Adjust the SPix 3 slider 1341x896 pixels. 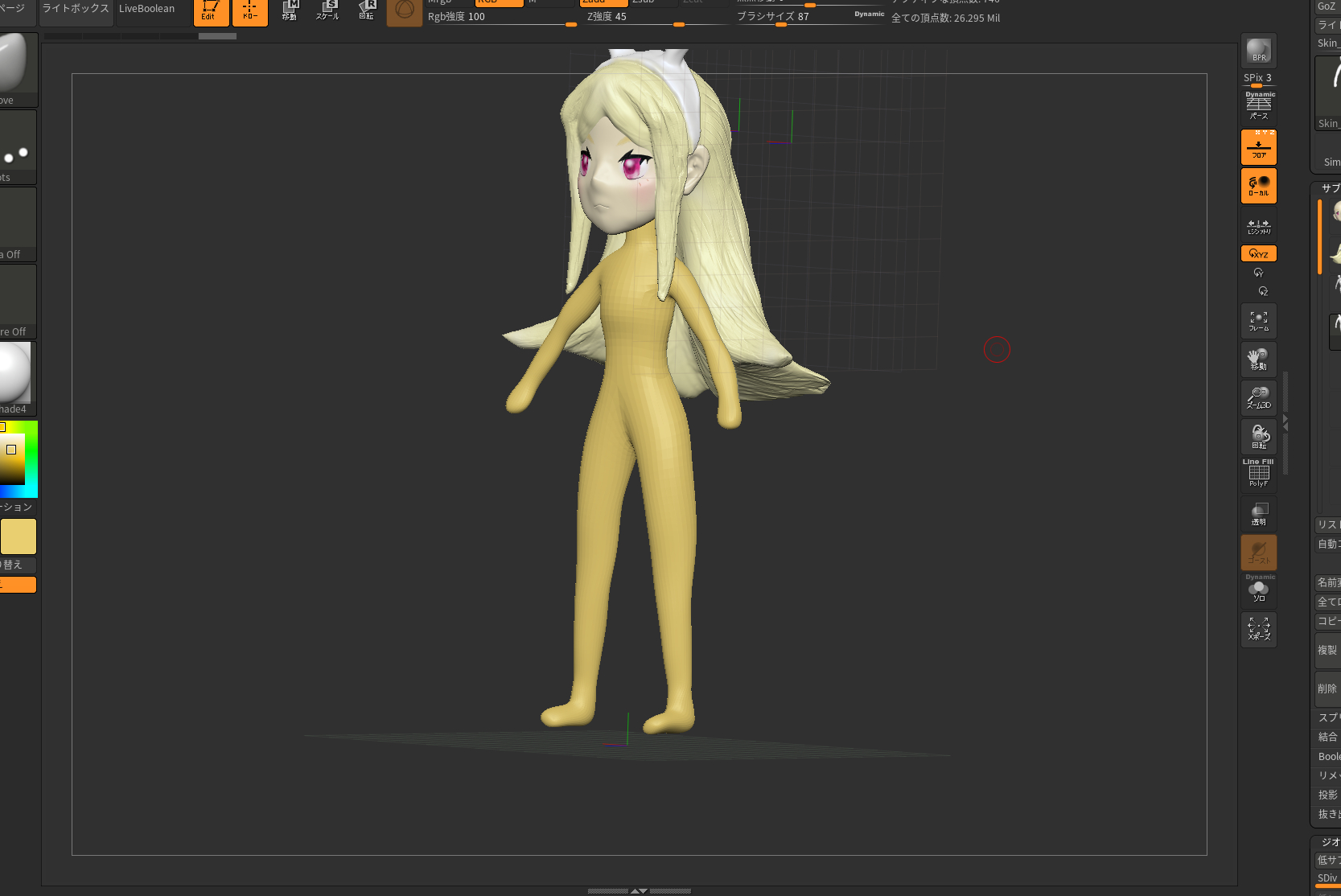1259,79
